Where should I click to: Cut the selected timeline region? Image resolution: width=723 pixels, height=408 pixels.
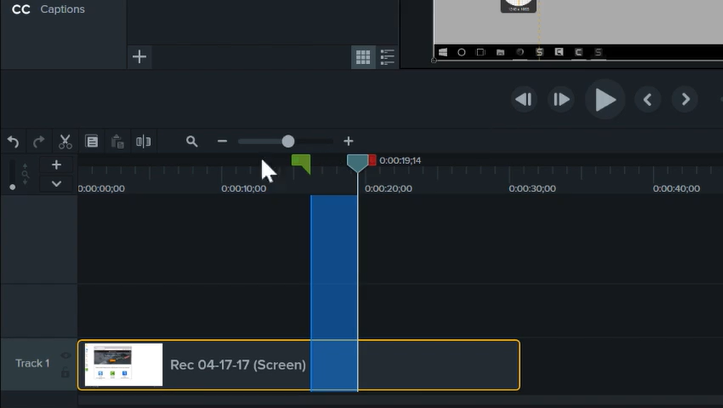coord(65,142)
